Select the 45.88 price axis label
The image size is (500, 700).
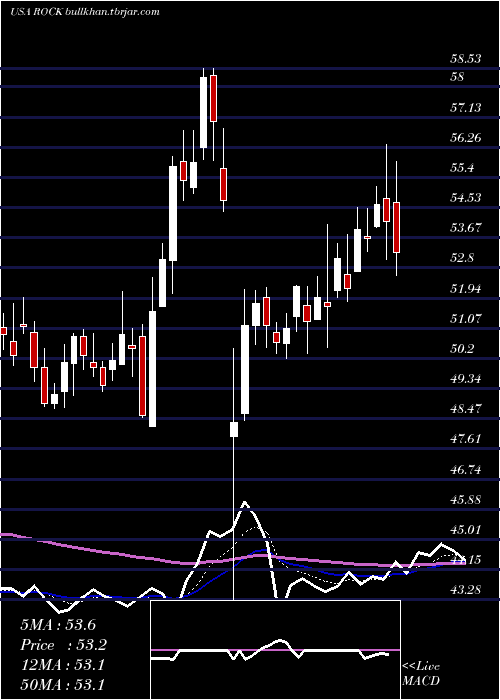pyautogui.click(x=465, y=500)
